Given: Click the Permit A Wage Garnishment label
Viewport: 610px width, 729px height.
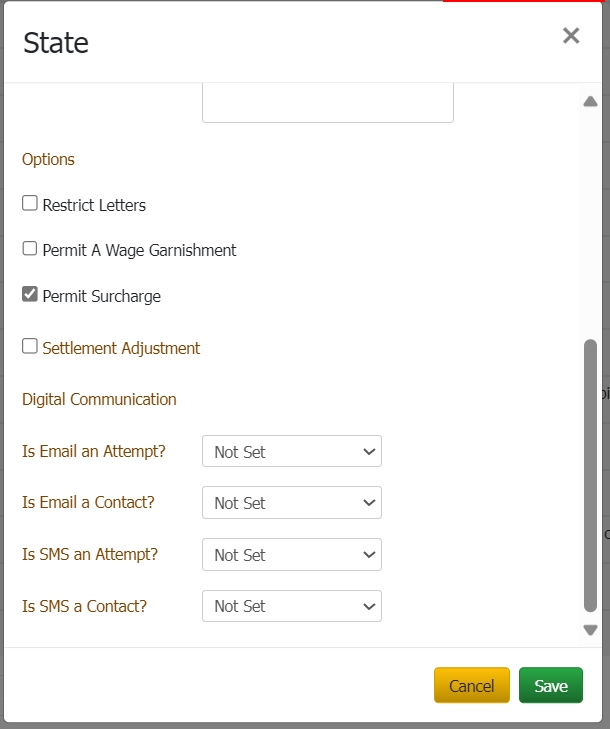Looking at the screenshot, I should click(139, 250).
